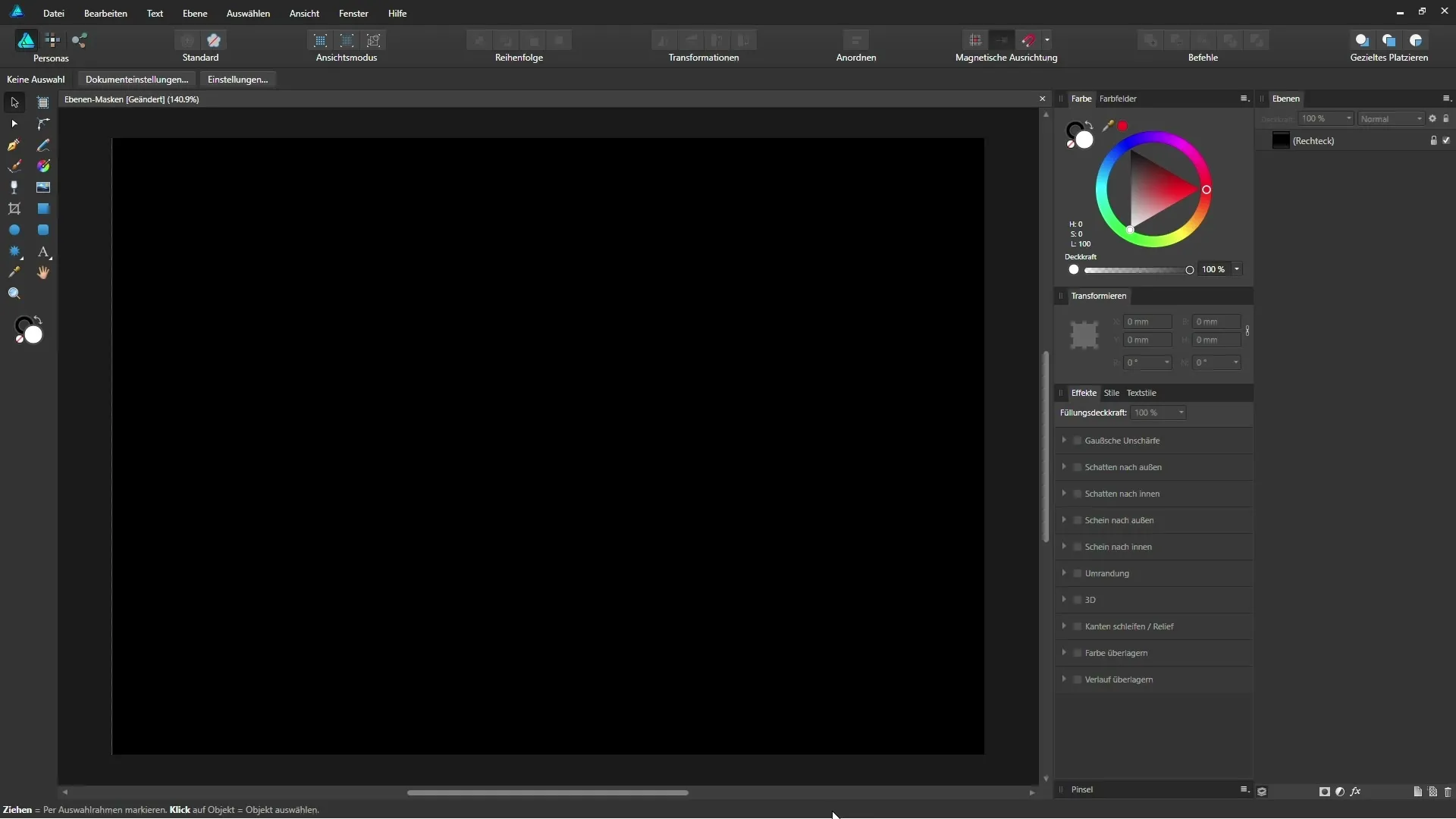Toggle visibility checkbox of the Rechteck layer

pyautogui.click(x=1446, y=140)
